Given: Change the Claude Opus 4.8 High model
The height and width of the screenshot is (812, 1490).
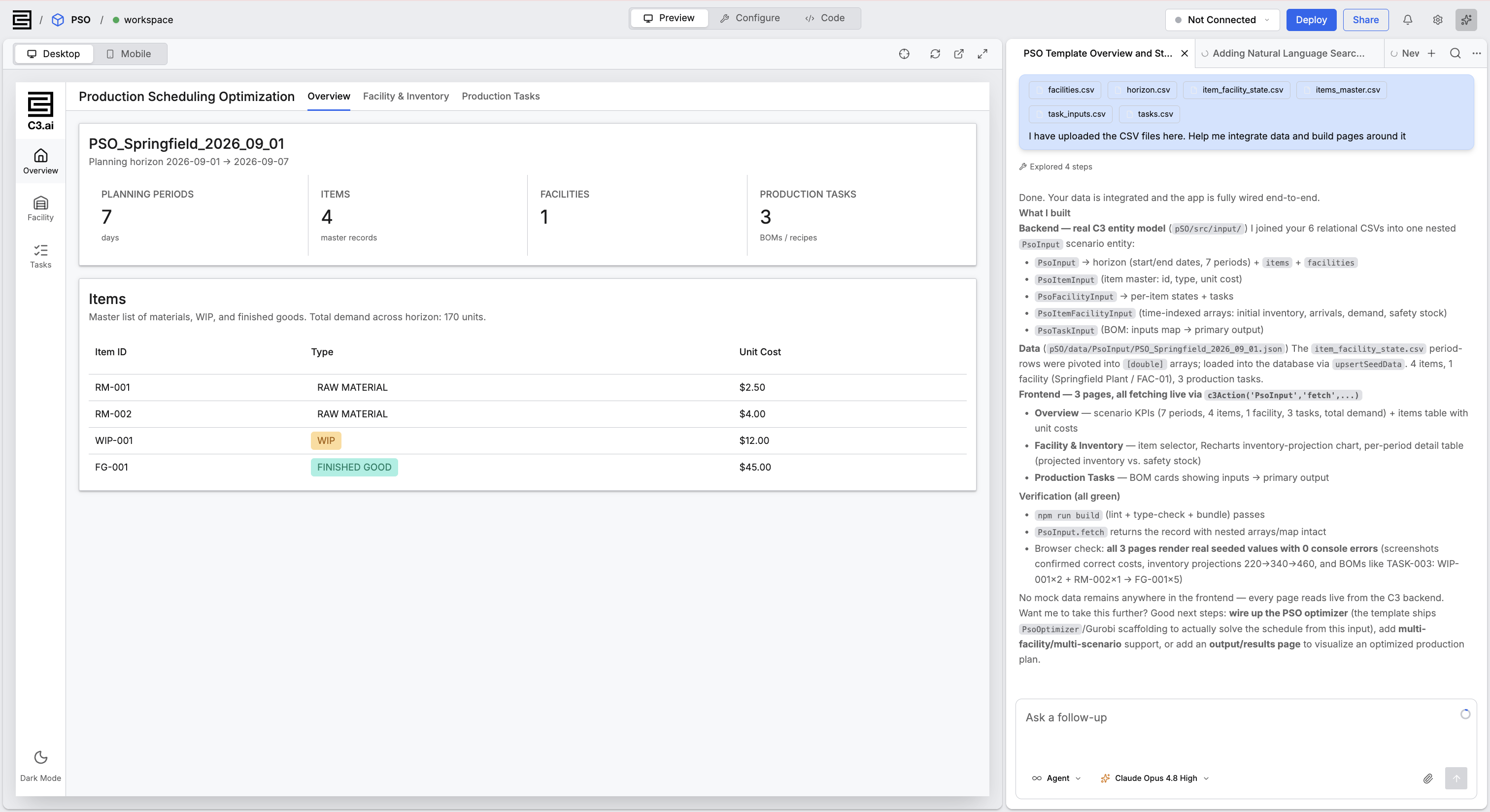Looking at the screenshot, I should click(x=1154, y=778).
